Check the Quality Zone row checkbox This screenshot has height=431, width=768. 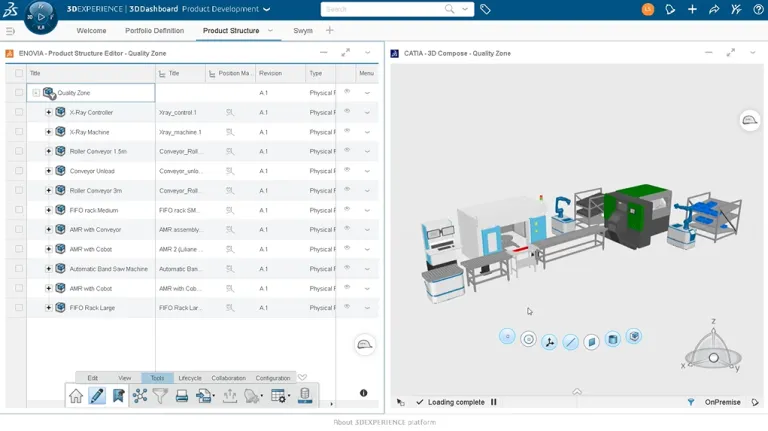[x=19, y=93]
